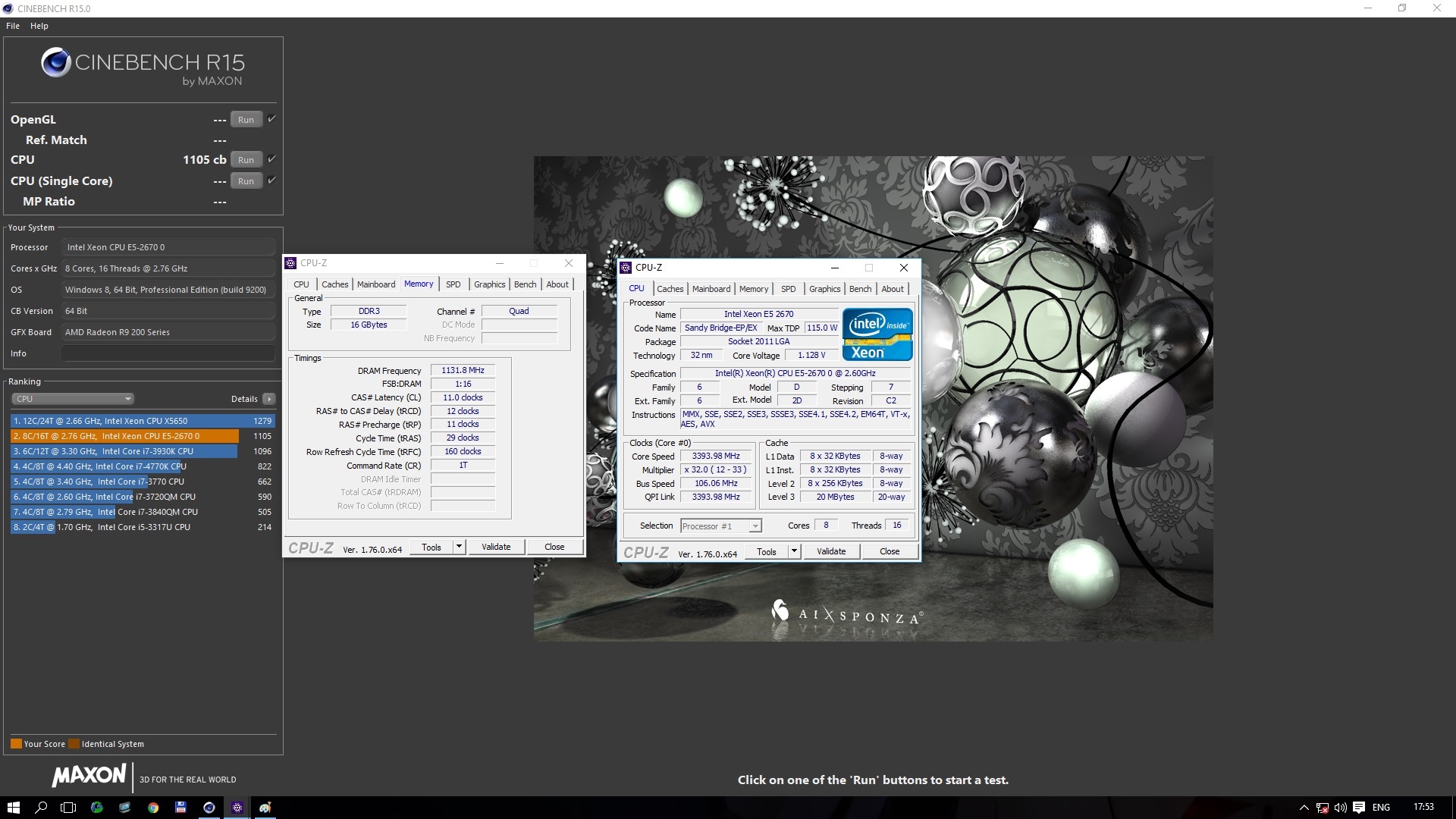1456x819 pixels.
Task: Click Tools button in Memory CPU-Z window
Action: tap(431, 547)
